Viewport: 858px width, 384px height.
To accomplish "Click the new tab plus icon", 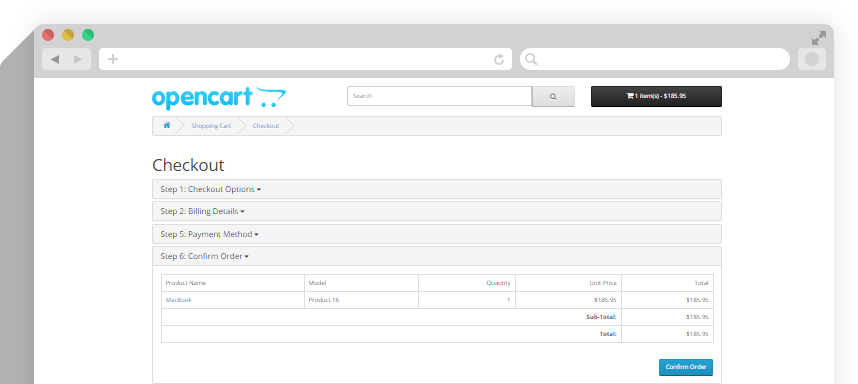I will click(113, 59).
